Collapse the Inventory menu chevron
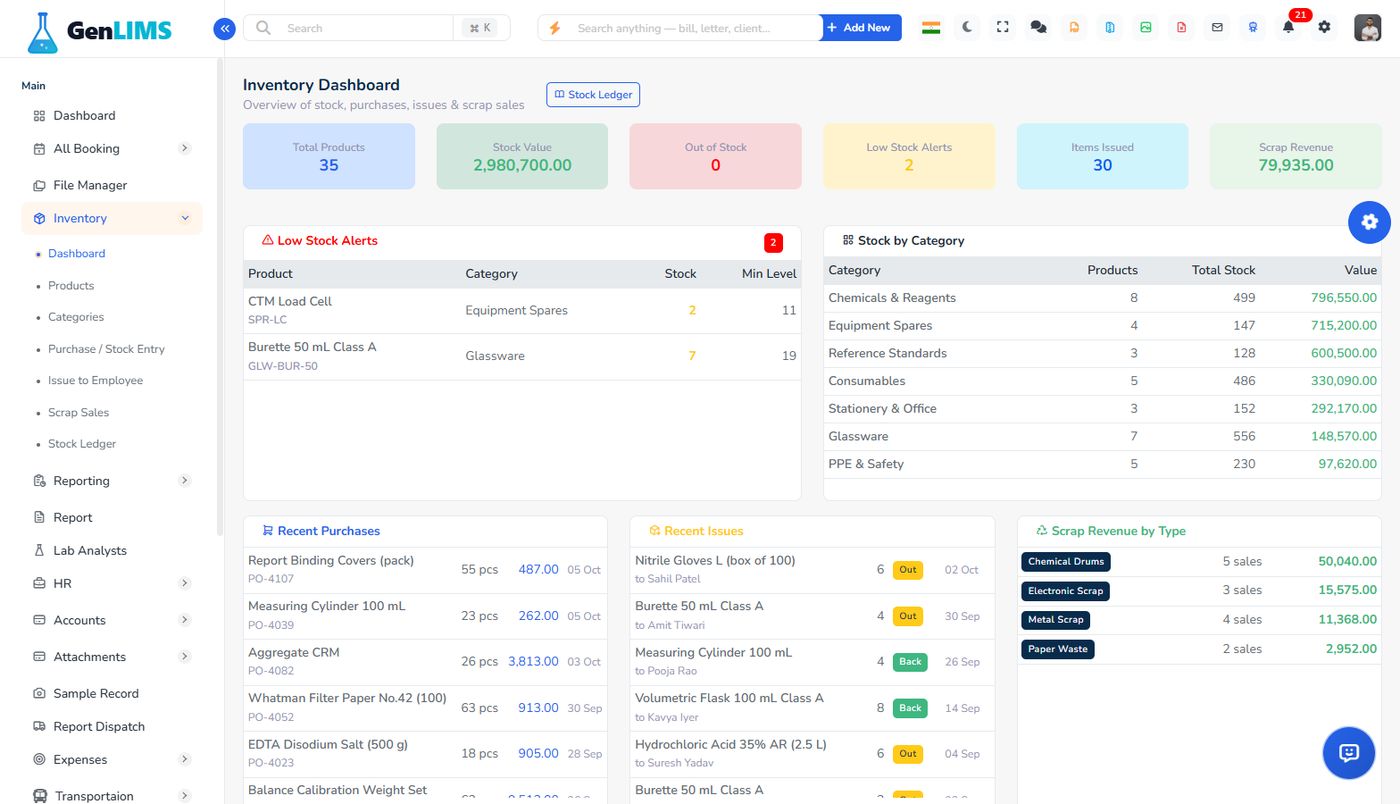Viewport: 1400px width, 804px height. pos(184,218)
